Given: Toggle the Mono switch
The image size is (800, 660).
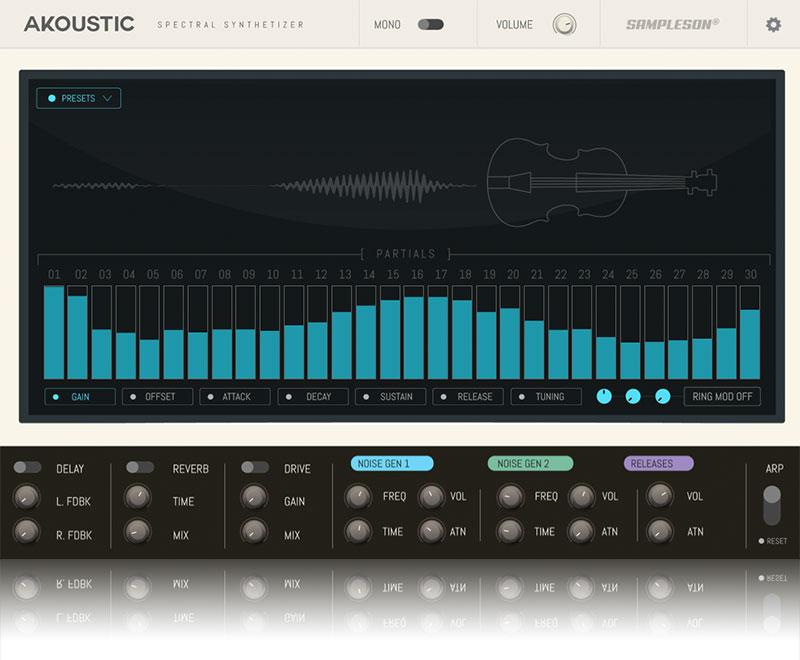Looking at the screenshot, I should [x=430, y=24].
